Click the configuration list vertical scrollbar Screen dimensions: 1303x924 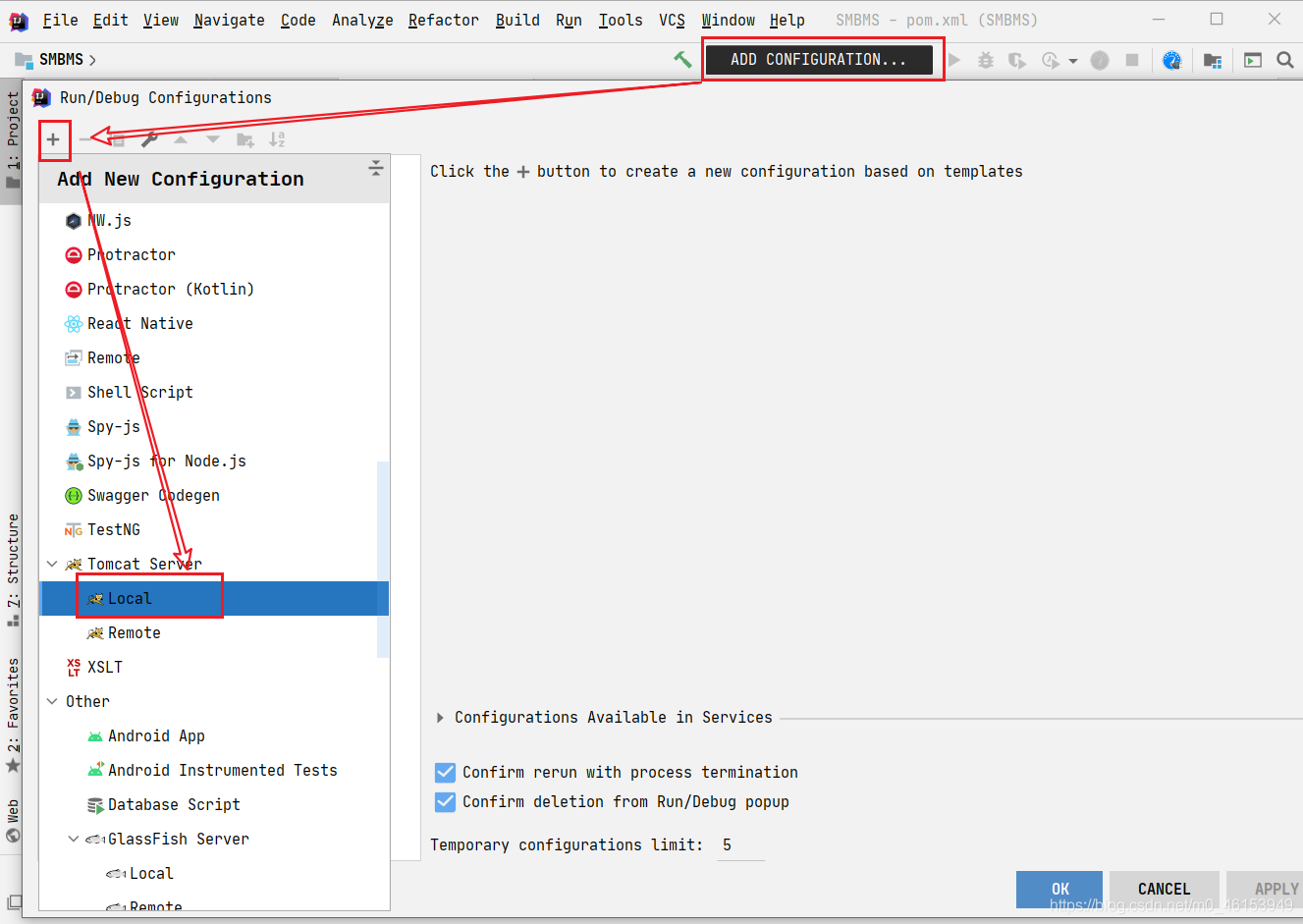pos(383,559)
